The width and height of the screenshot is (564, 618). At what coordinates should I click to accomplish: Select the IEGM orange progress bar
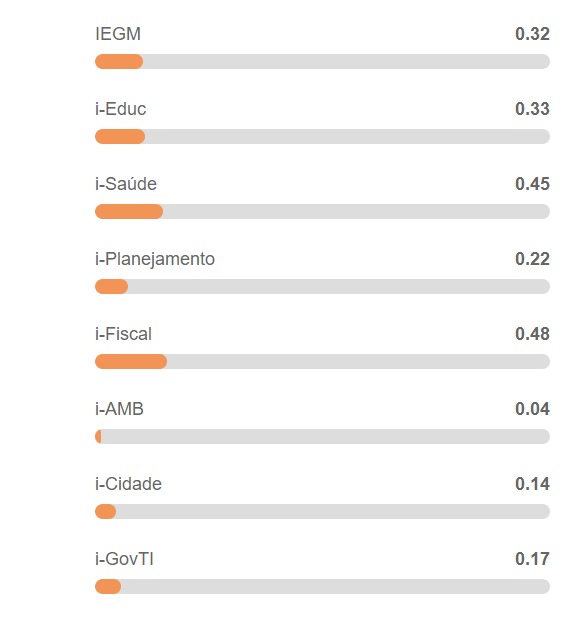pyautogui.click(x=119, y=61)
